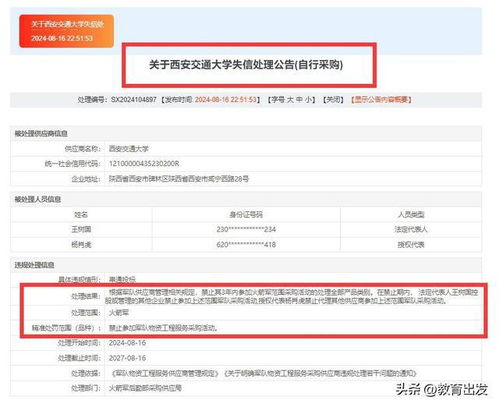Open the orange announcement tab dated 2024-08-16
The width and height of the screenshot is (499, 407).
[67, 31]
